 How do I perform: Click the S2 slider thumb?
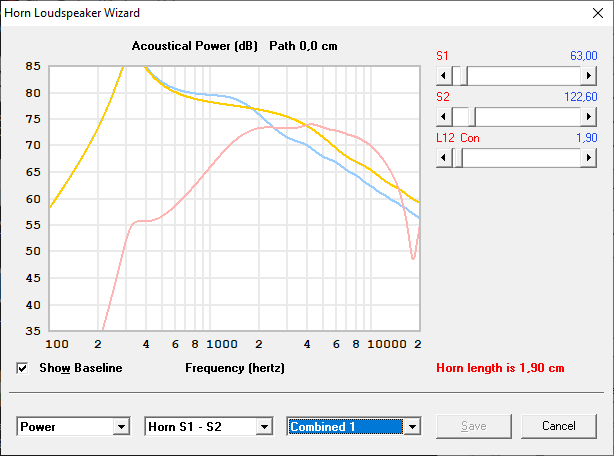(x=472, y=117)
